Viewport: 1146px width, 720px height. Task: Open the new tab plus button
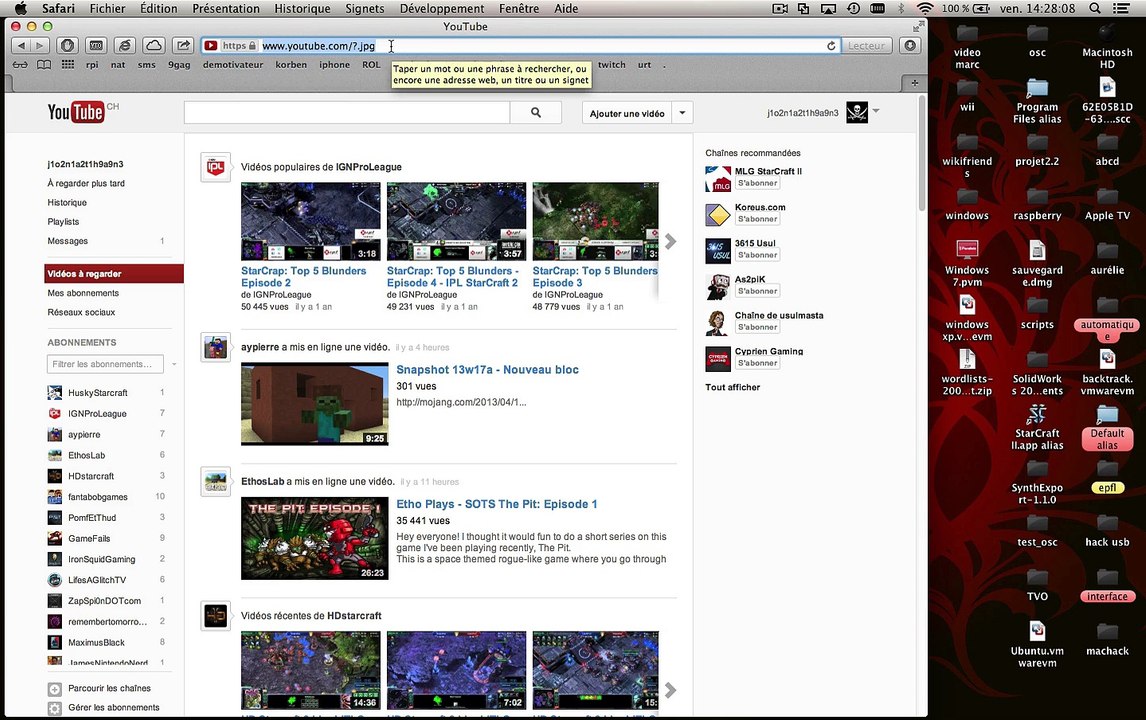click(x=914, y=83)
